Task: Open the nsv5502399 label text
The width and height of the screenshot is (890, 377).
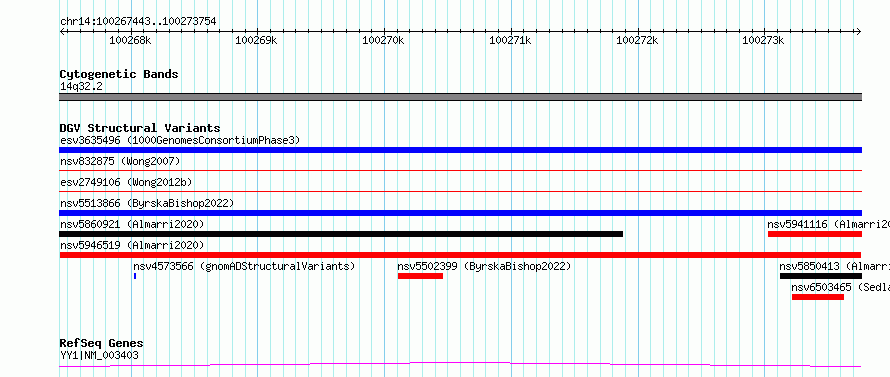Action: coord(484,266)
